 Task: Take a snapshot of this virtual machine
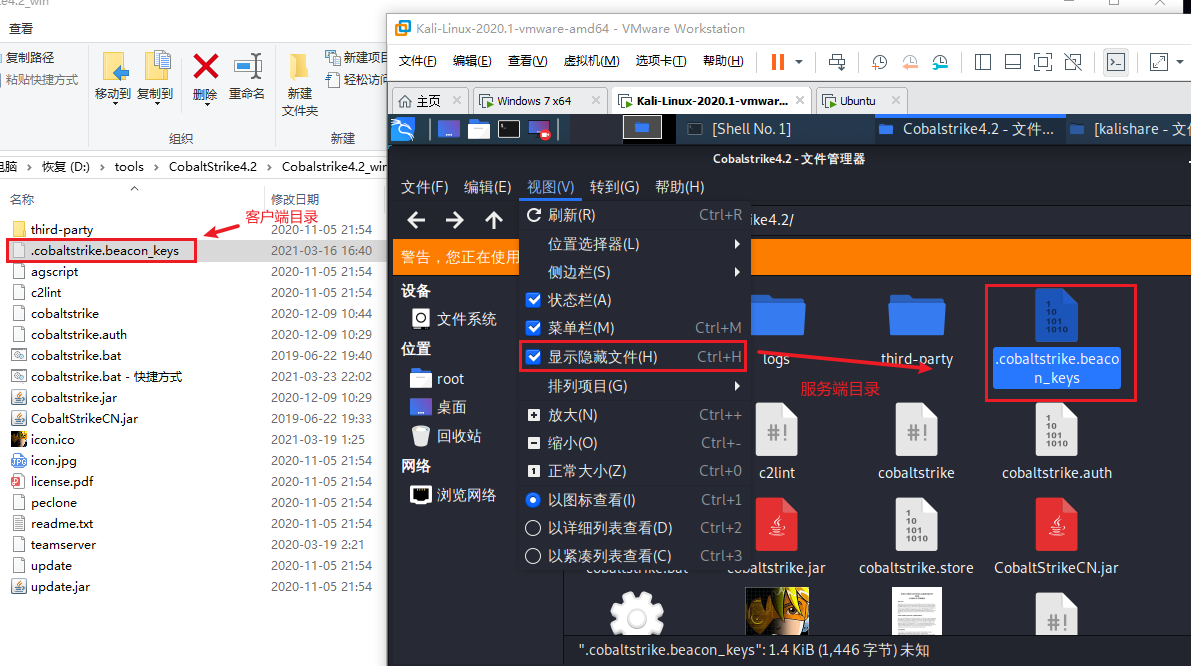tap(878, 62)
